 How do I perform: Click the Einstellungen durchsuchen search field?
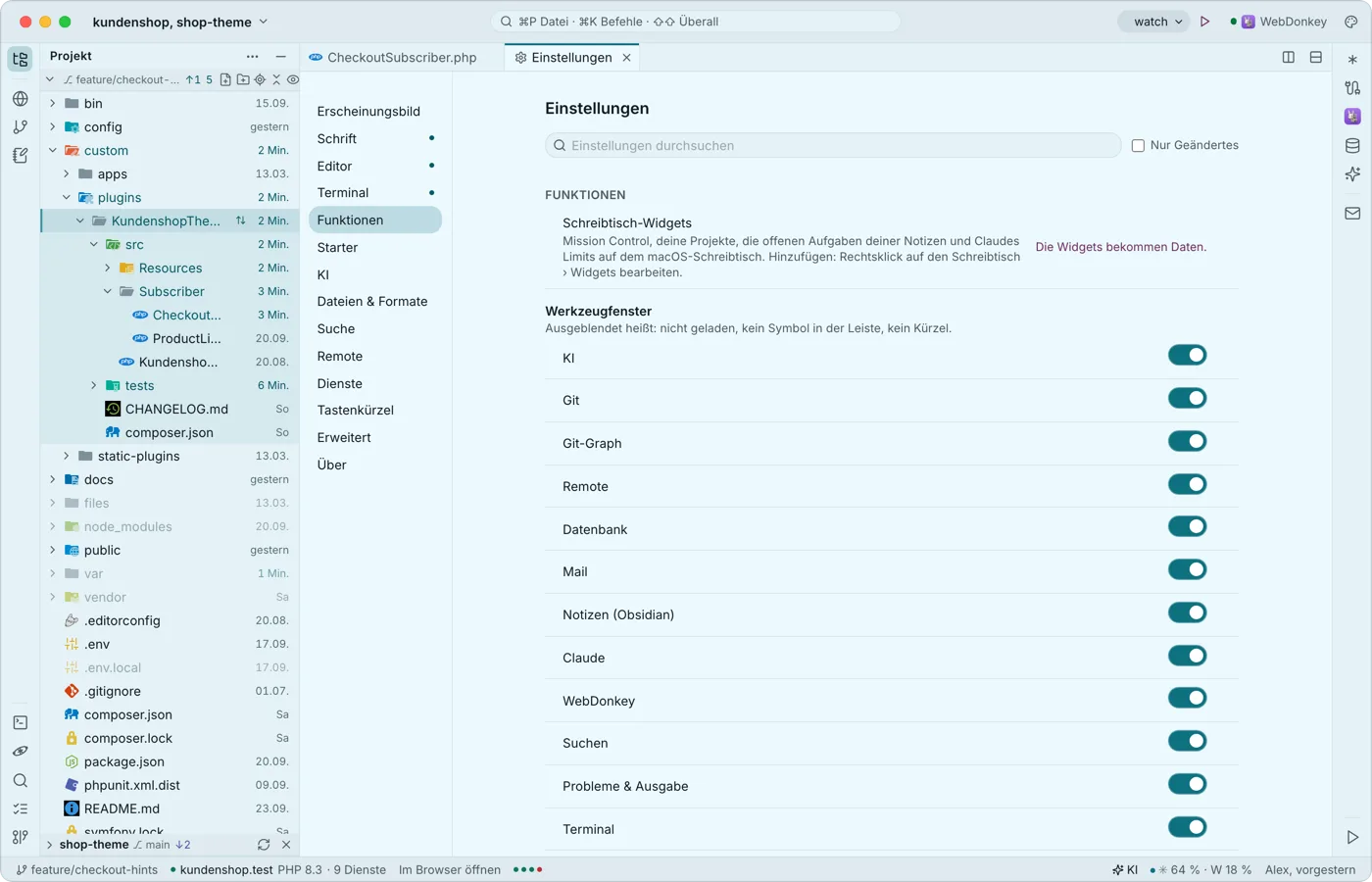[x=833, y=146]
